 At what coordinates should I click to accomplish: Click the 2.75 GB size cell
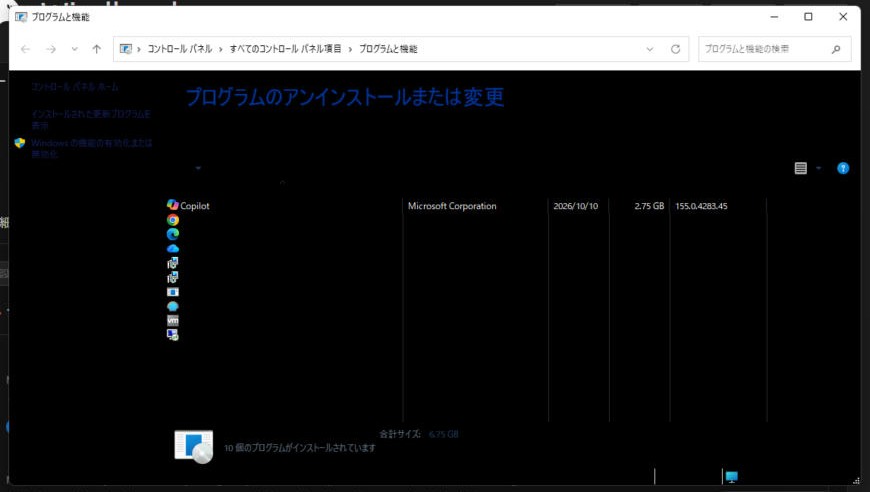pyautogui.click(x=649, y=206)
